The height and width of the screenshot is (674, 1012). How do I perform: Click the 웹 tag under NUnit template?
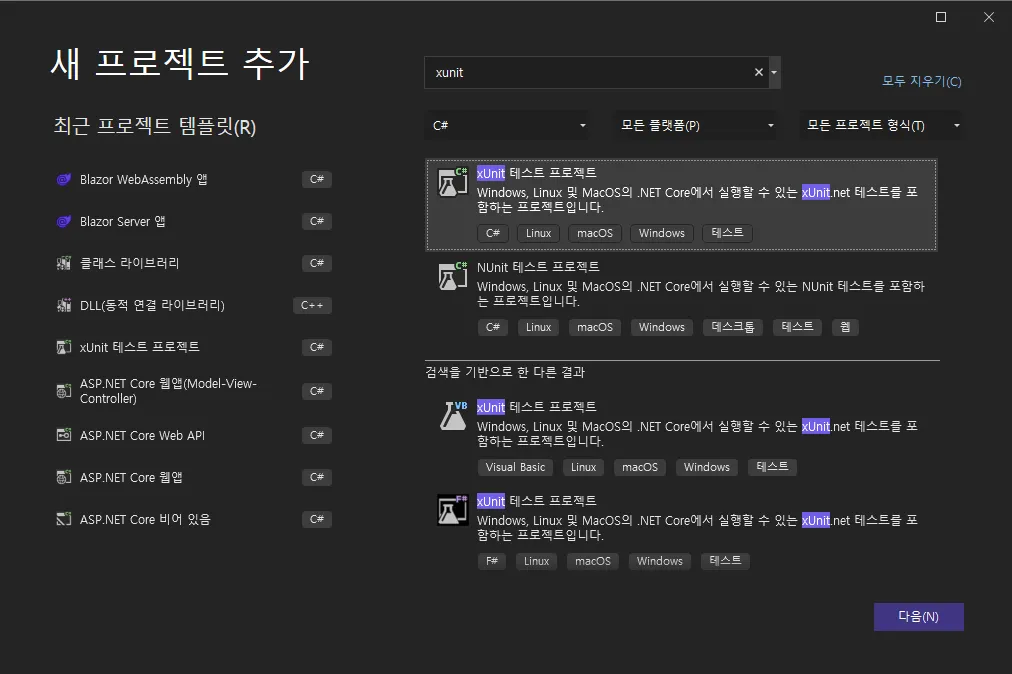845,327
